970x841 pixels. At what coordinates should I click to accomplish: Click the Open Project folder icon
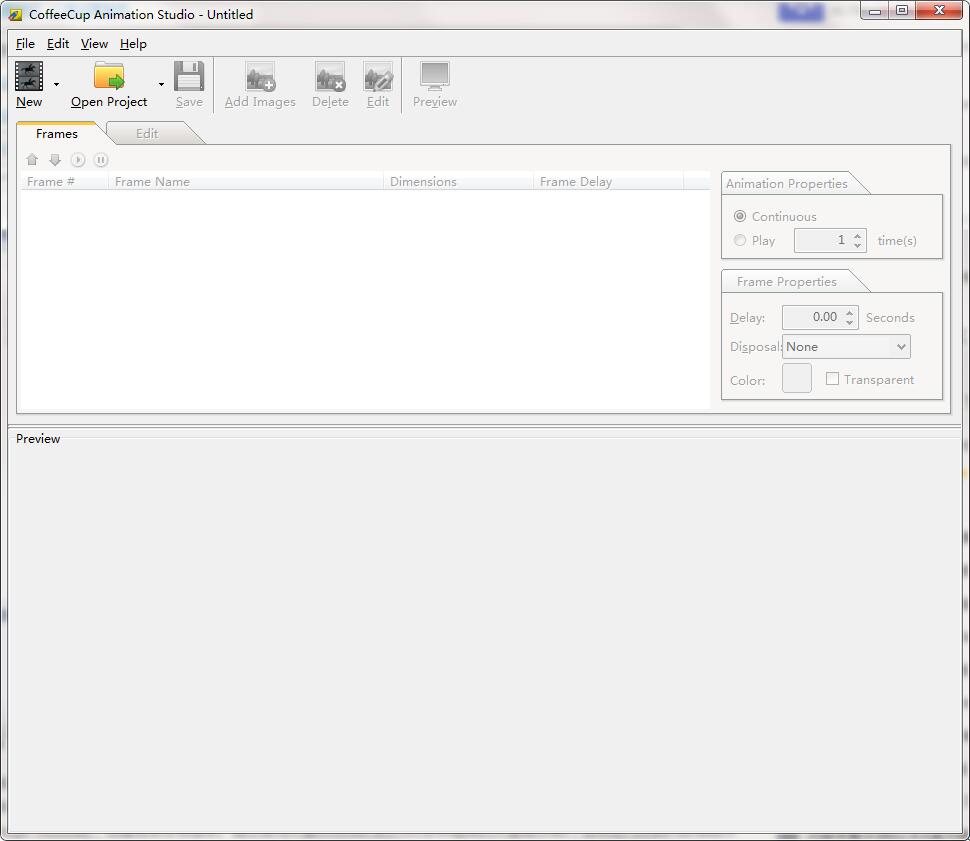pyautogui.click(x=109, y=76)
